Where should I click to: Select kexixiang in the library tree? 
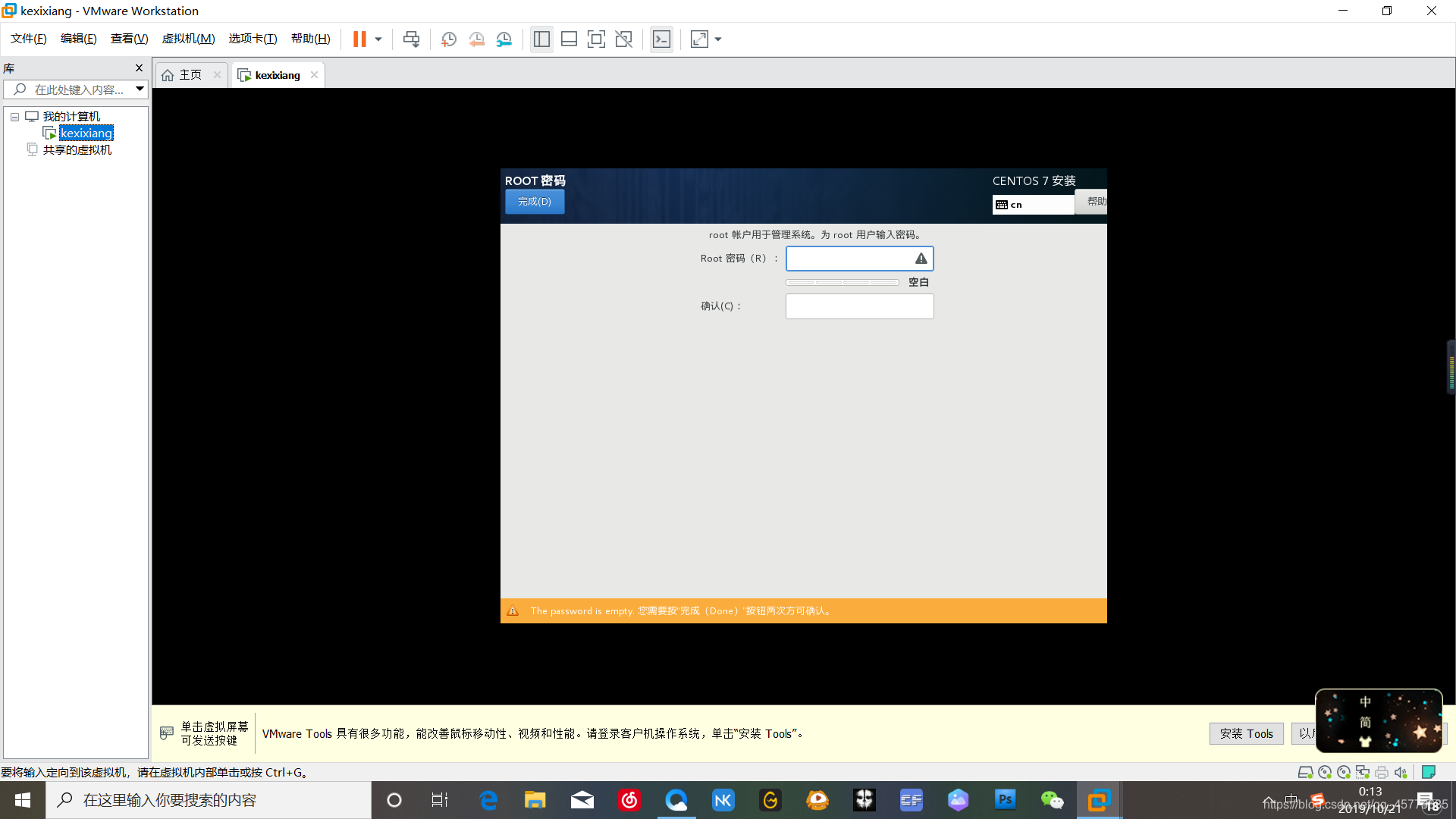click(x=86, y=133)
